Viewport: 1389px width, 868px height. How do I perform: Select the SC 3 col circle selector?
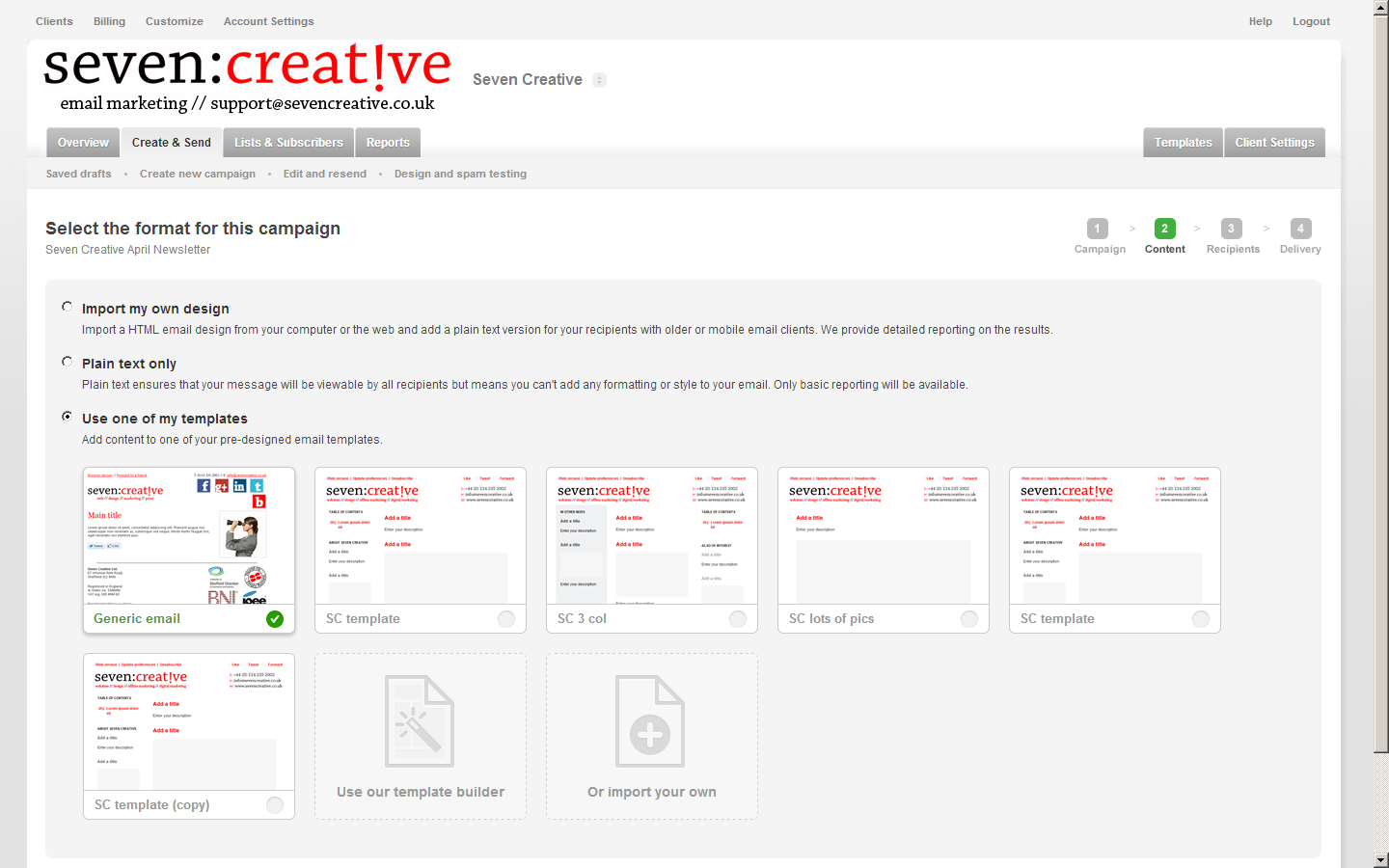[x=738, y=619]
